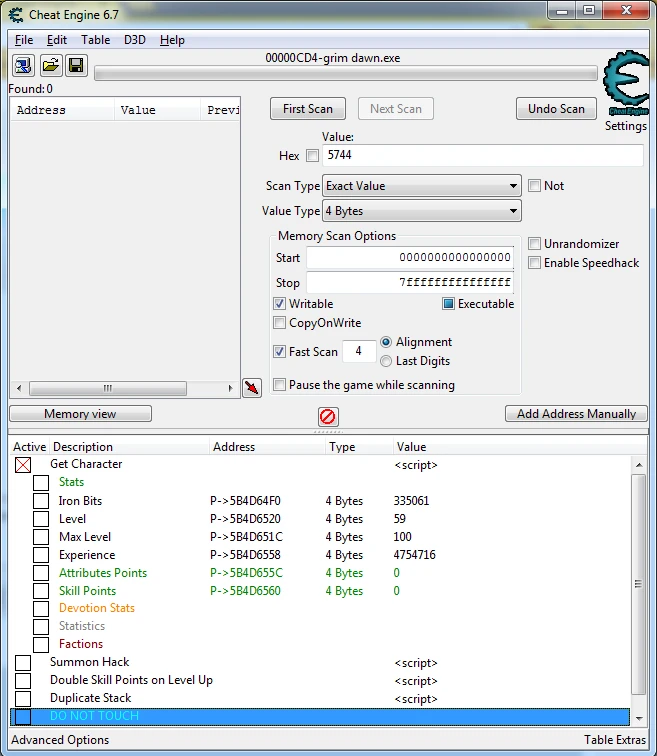The image size is (657, 756).
Task: Freeze the Experience entry
Action: [x=41, y=555]
